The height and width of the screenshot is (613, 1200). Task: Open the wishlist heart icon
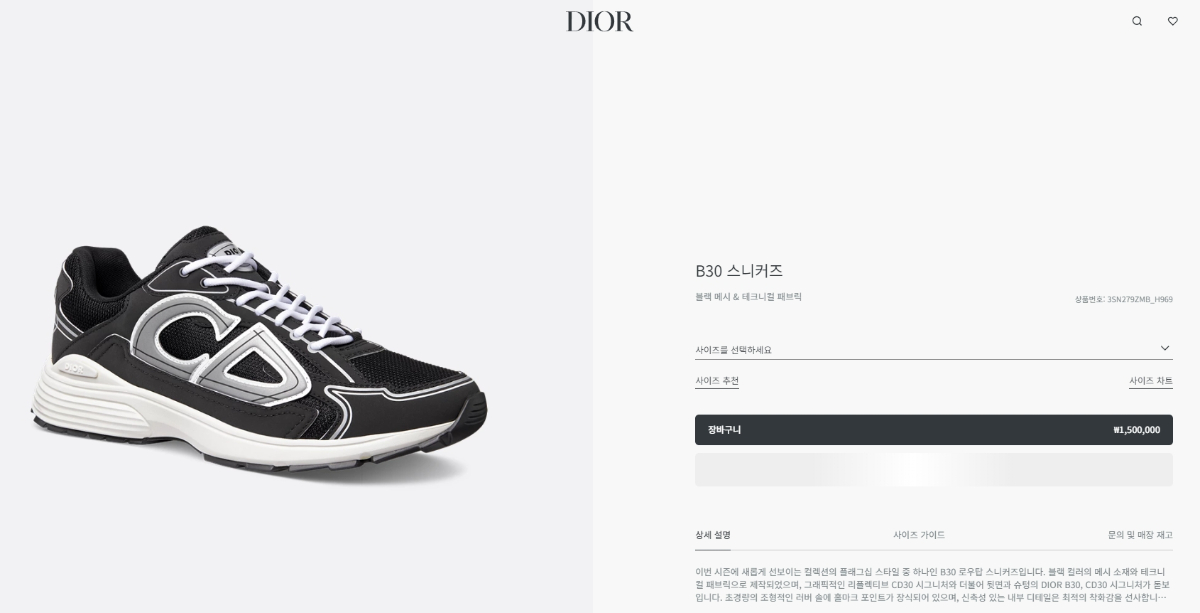(x=1173, y=21)
